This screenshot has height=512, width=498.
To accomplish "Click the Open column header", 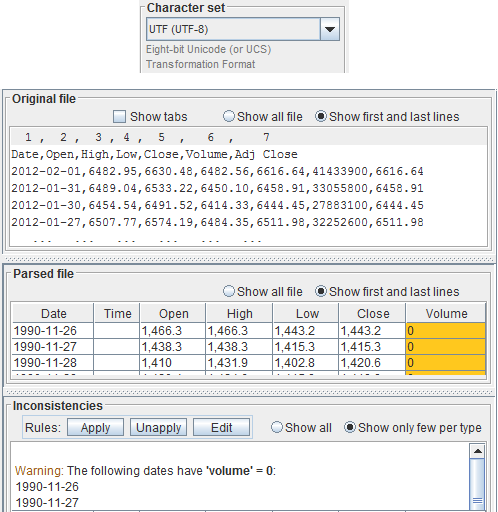I will pos(173,313).
